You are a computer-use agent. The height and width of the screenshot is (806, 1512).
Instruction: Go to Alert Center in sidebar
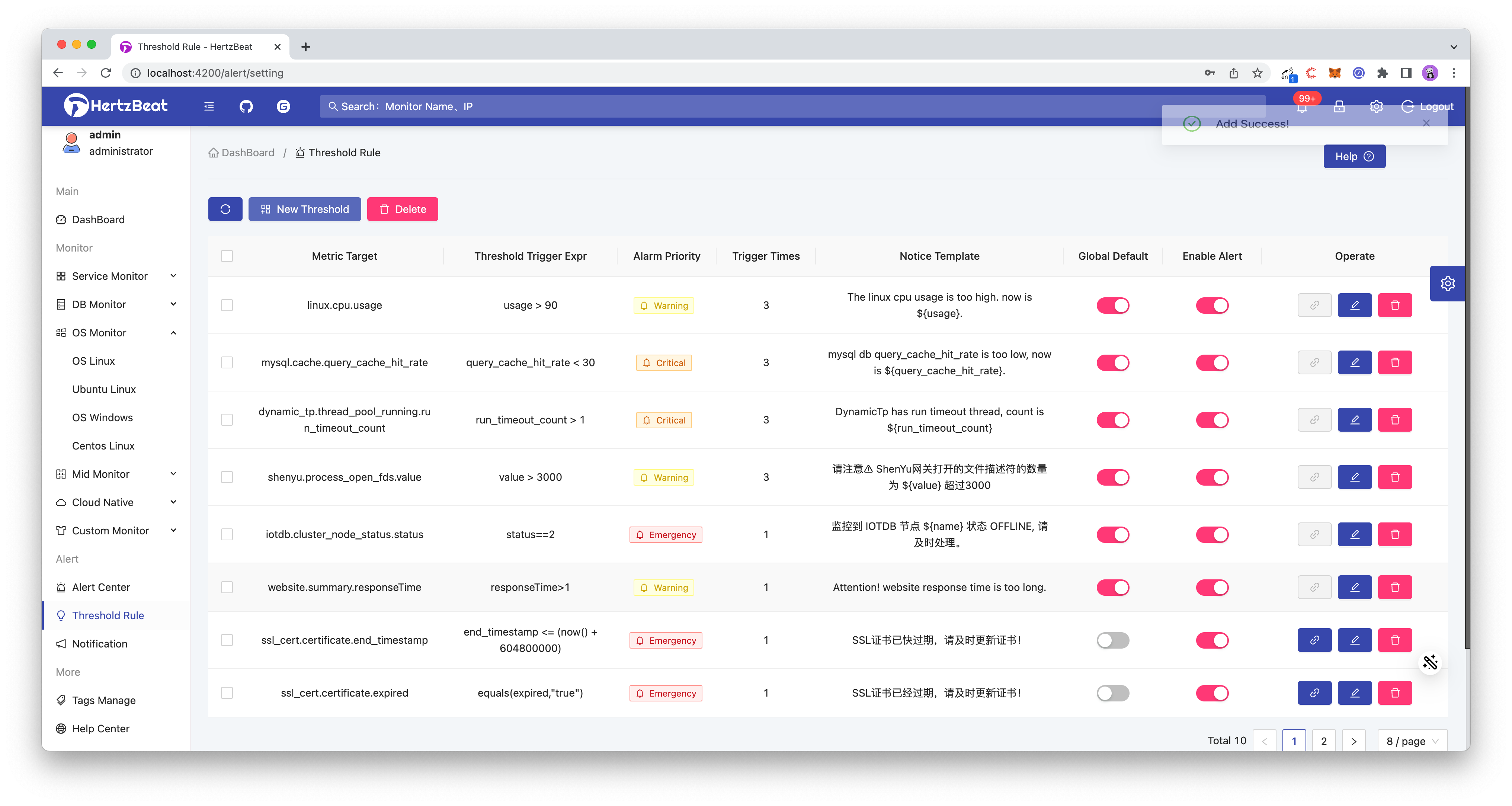pos(101,587)
